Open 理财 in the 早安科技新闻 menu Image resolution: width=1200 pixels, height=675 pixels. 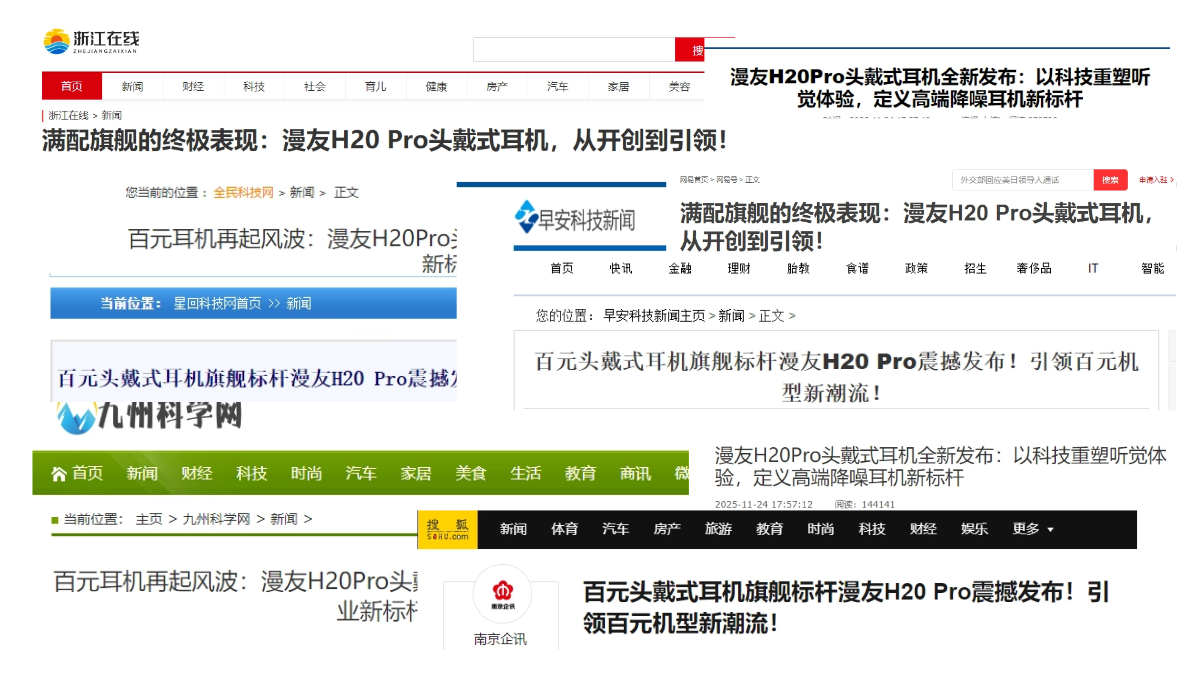point(739,268)
